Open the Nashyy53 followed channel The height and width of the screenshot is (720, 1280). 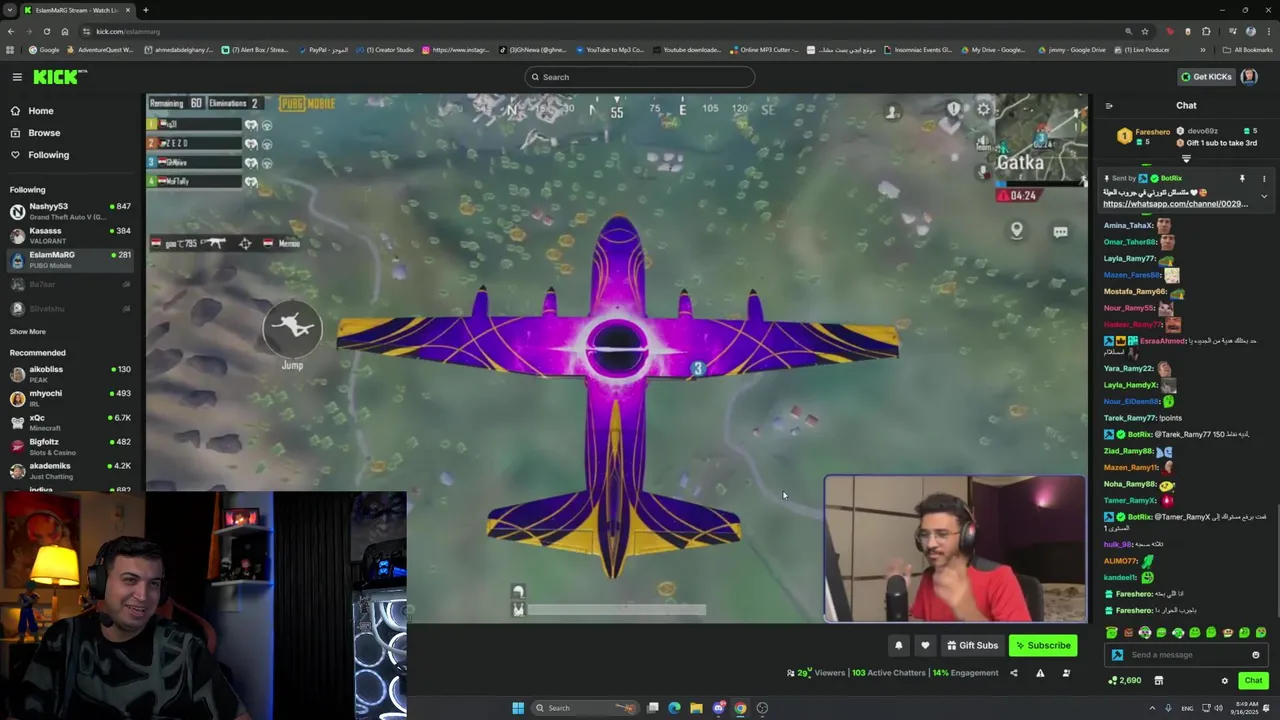[x=70, y=211]
